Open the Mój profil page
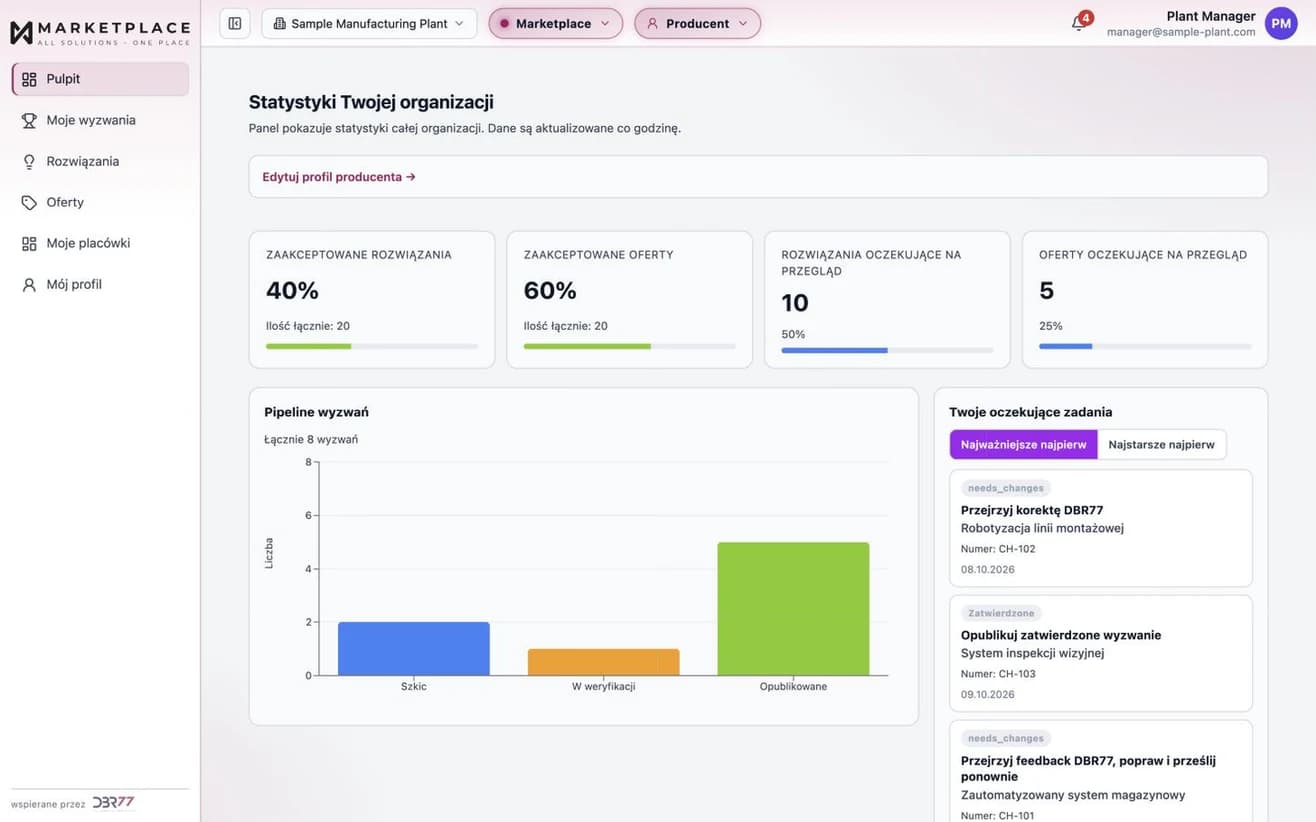 pyautogui.click(x=100, y=284)
